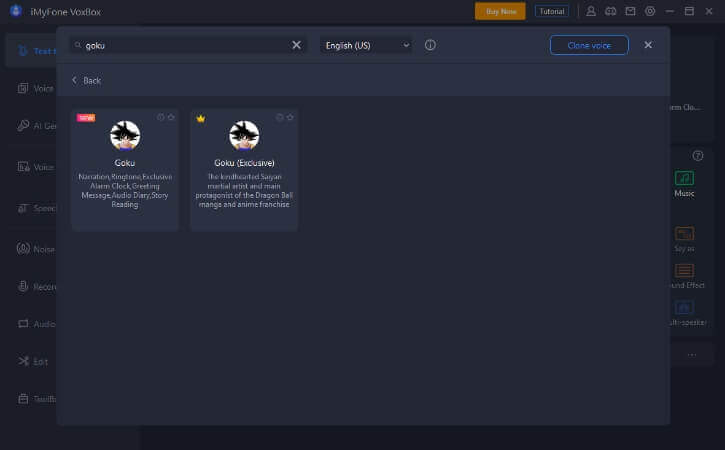Screen dimensions: 725x450
Task: Click the iMyFone VoxBox logo
Action: (16, 11)
